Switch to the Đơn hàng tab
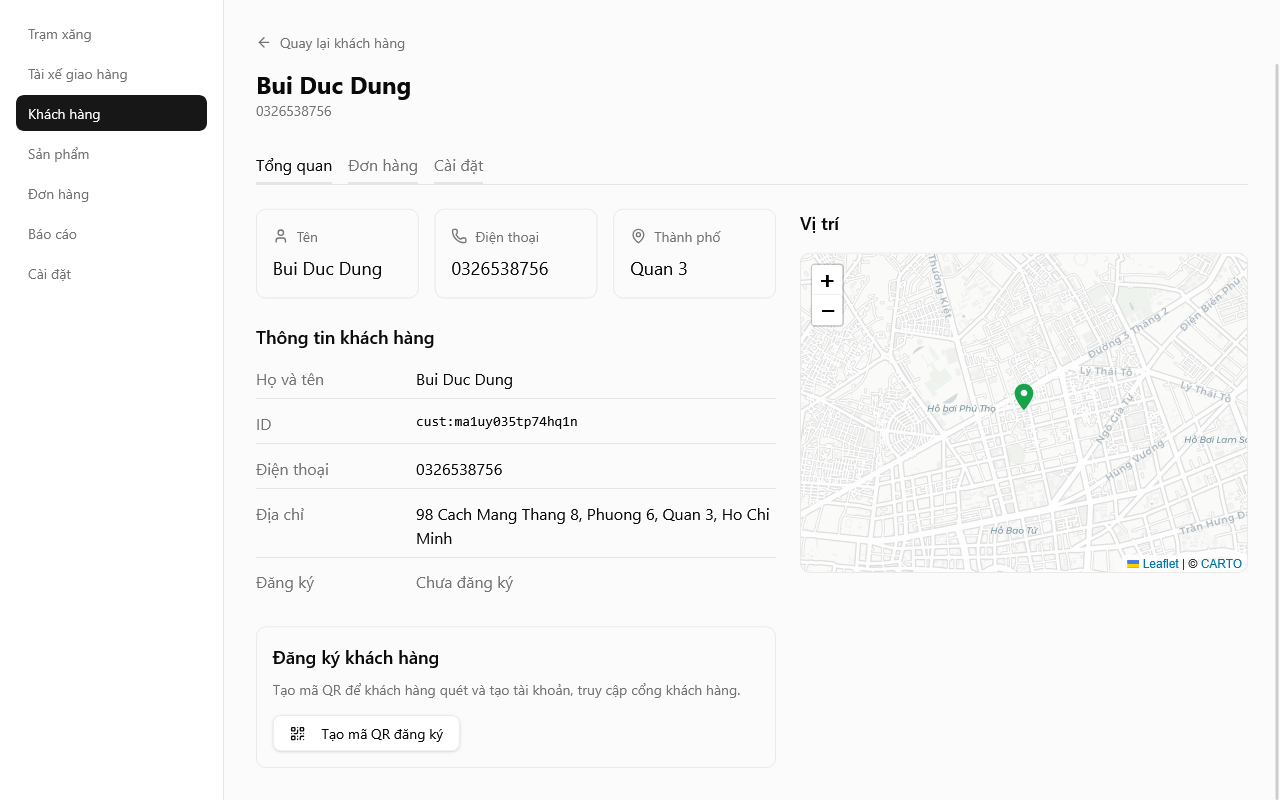This screenshot has width=1280, height=800. pos(383,165)
